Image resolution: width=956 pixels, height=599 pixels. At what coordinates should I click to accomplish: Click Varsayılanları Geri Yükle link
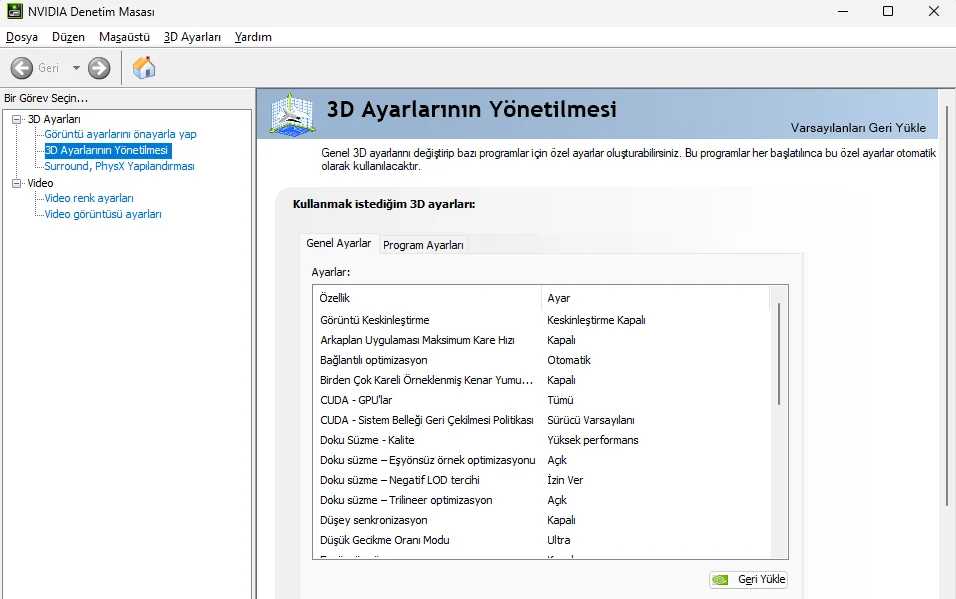pyautogui.click(x=858, y=127)
